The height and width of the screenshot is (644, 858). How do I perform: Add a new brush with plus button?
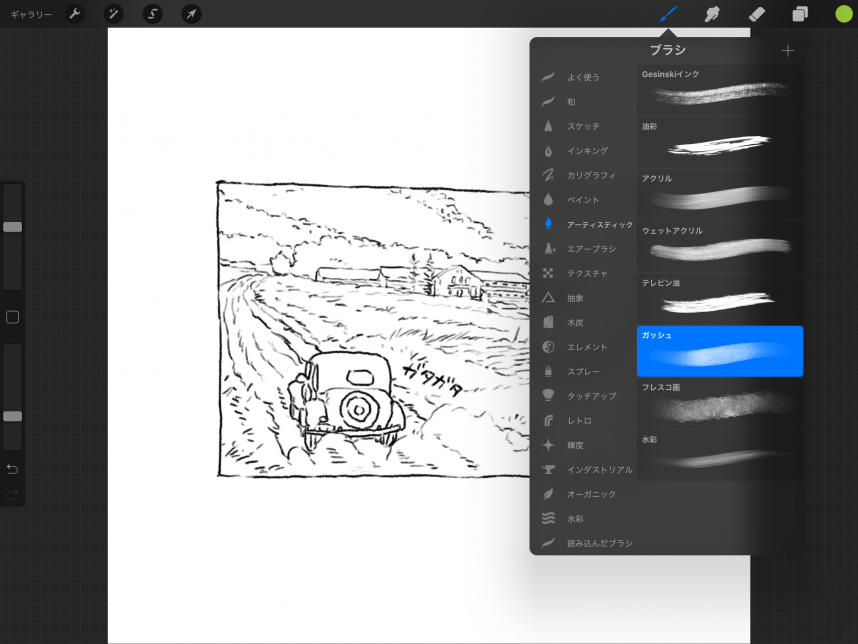click(788, 51)
